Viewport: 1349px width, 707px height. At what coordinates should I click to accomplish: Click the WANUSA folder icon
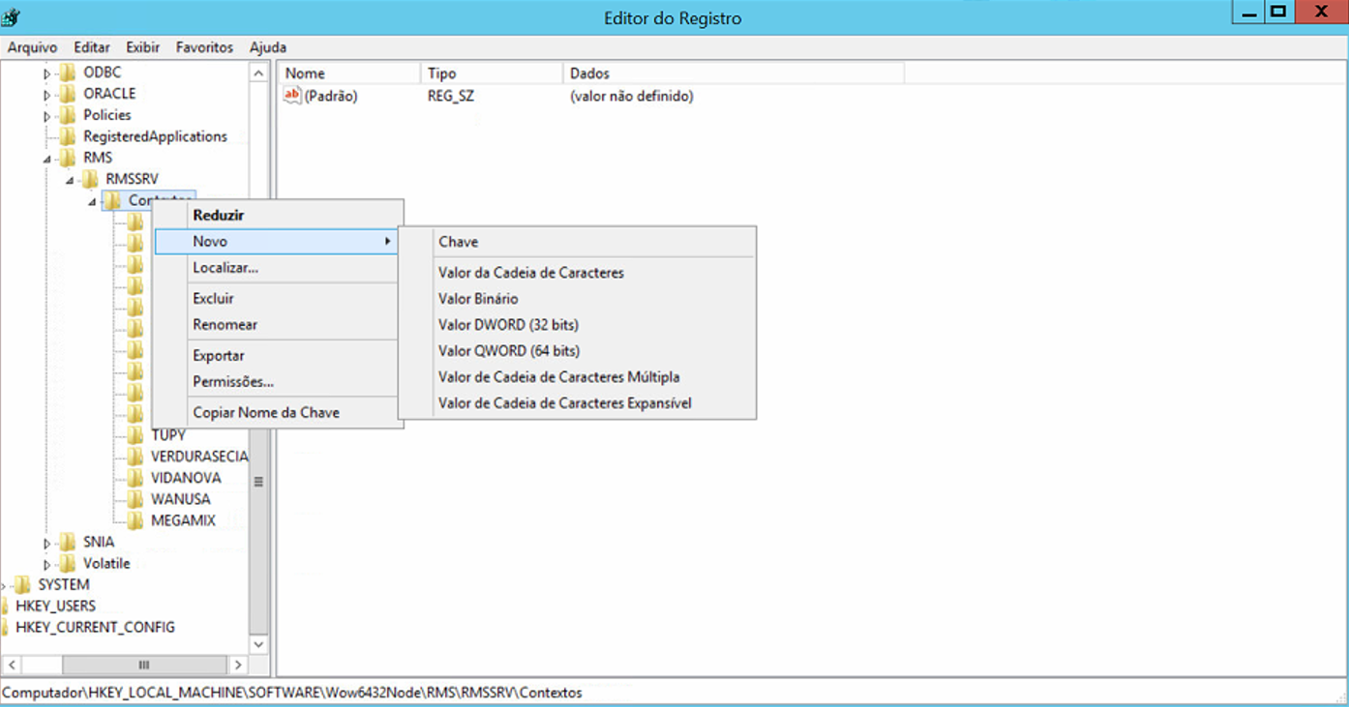click(135, 500)
